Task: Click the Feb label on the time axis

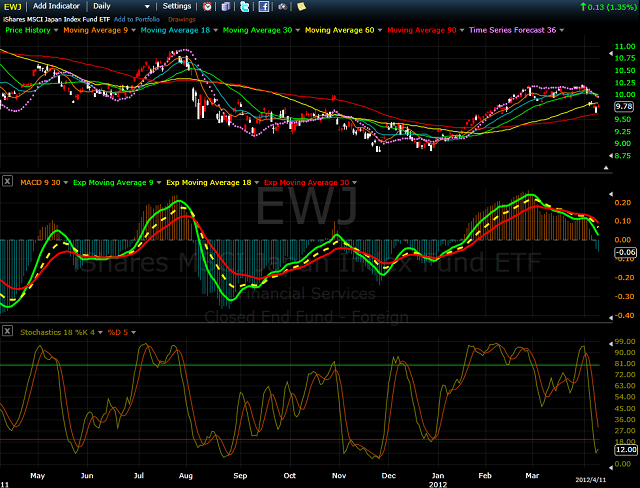Action: point(485,476)
